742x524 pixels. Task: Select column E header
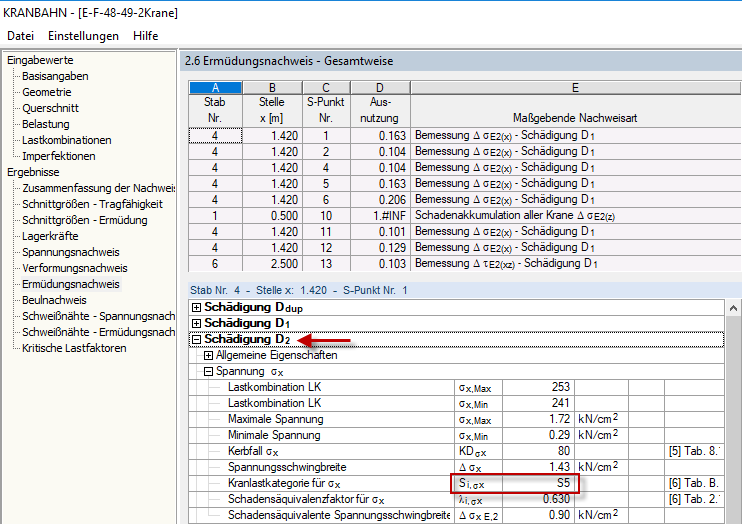[x=575, y=88]
